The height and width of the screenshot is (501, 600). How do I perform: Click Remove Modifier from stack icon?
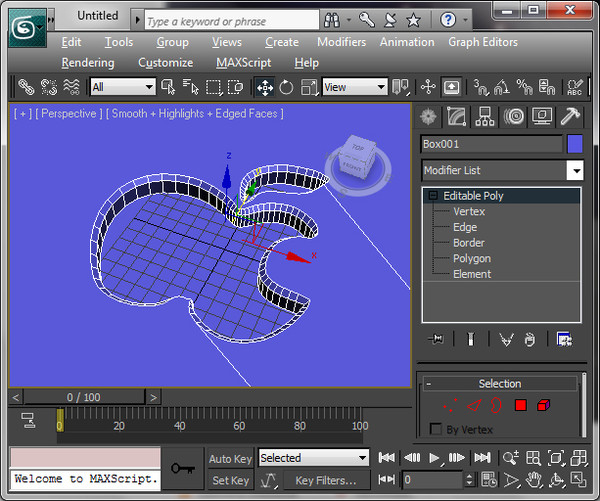click(530, 339)
